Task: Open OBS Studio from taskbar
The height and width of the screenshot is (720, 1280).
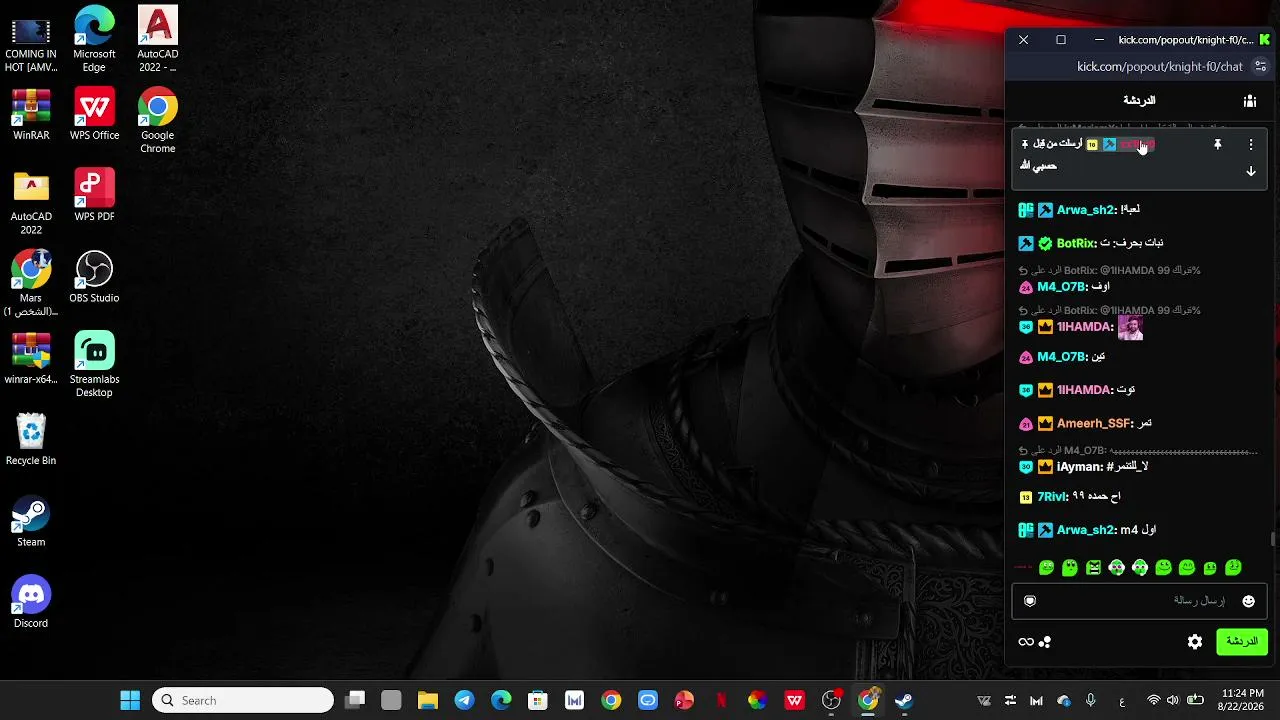Action: click(x=831, y=700)
